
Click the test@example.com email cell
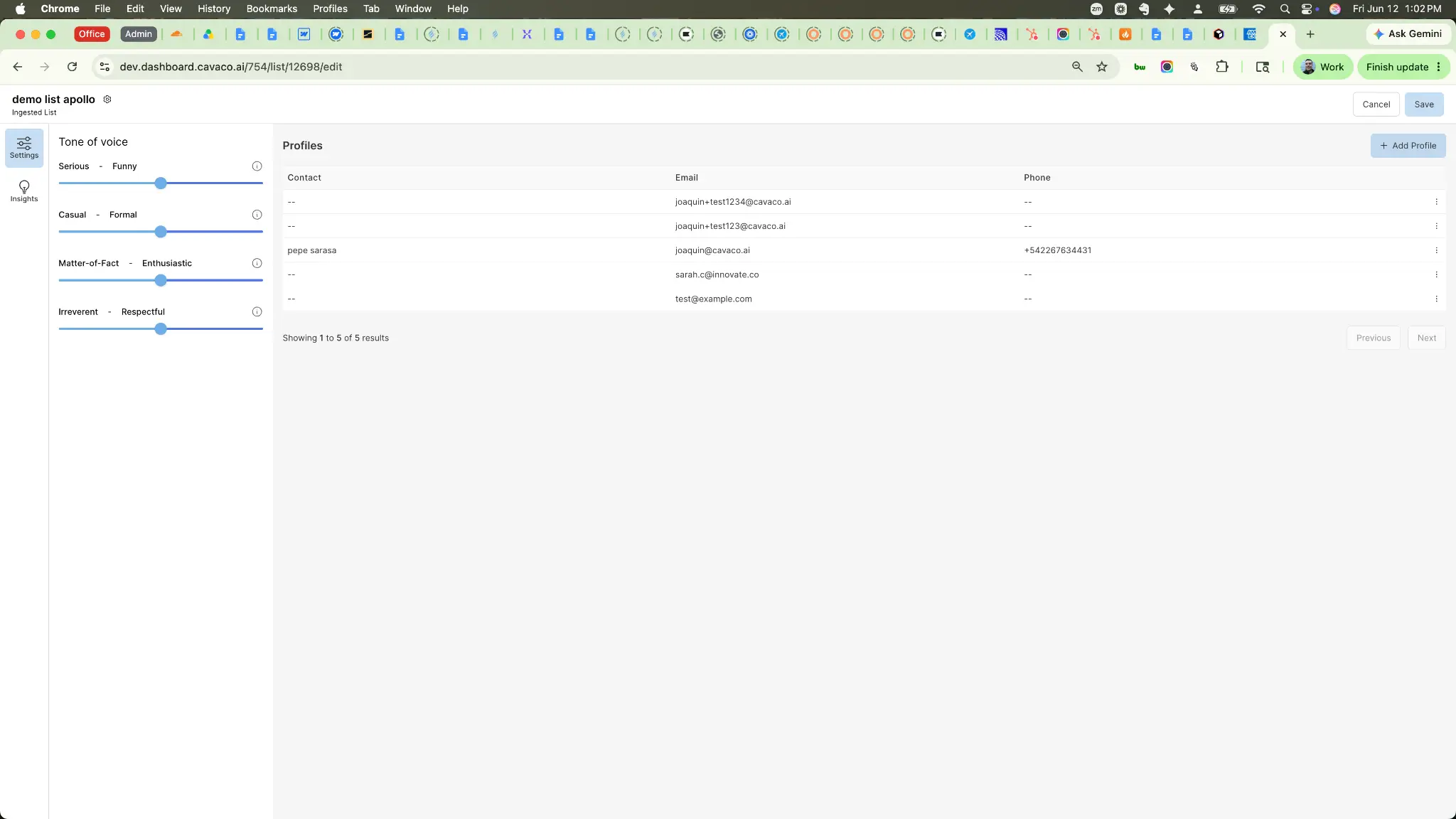coord(713,299)
